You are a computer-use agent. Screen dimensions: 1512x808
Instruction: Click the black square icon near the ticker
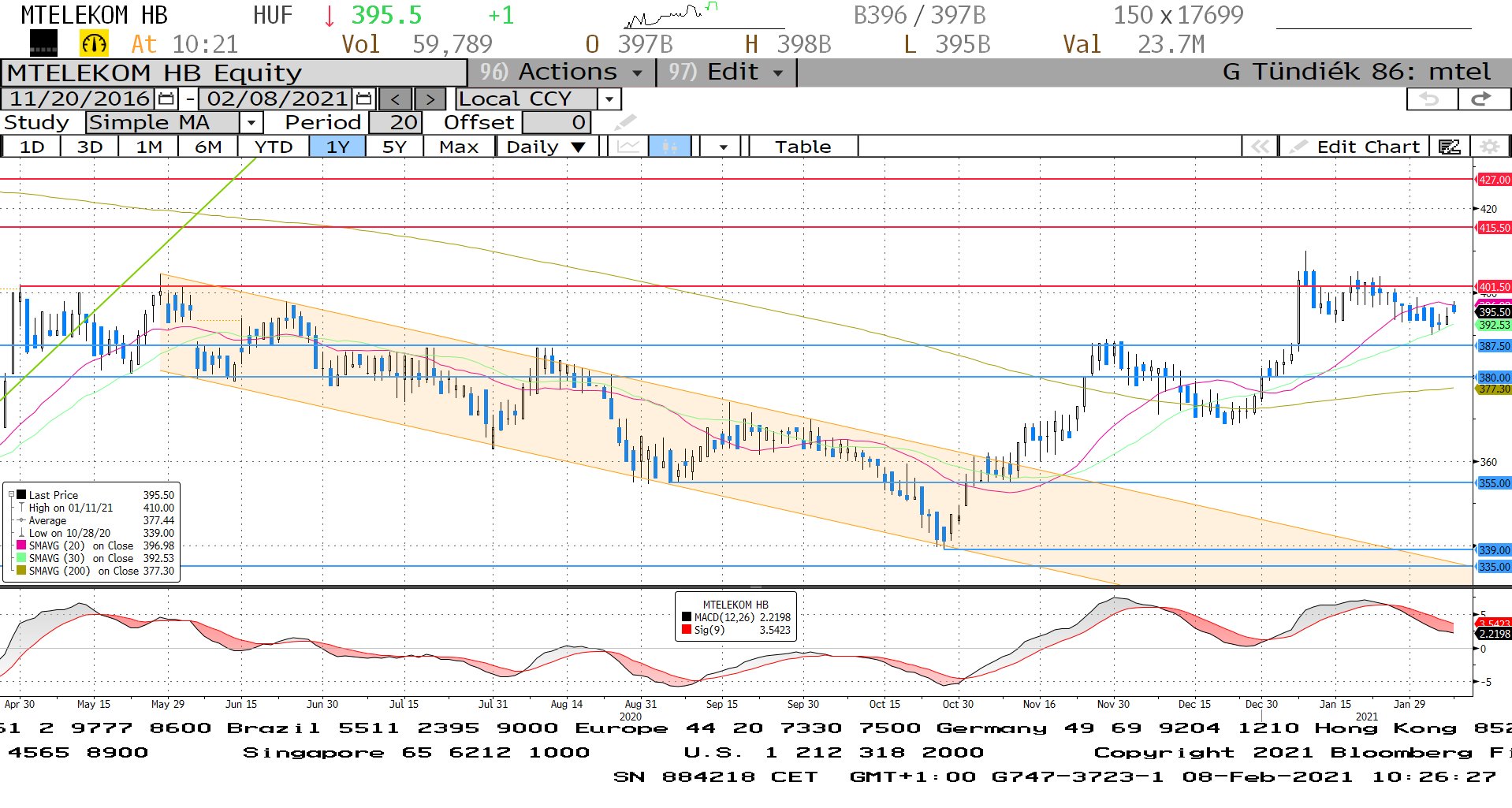[x=43, y=43]
